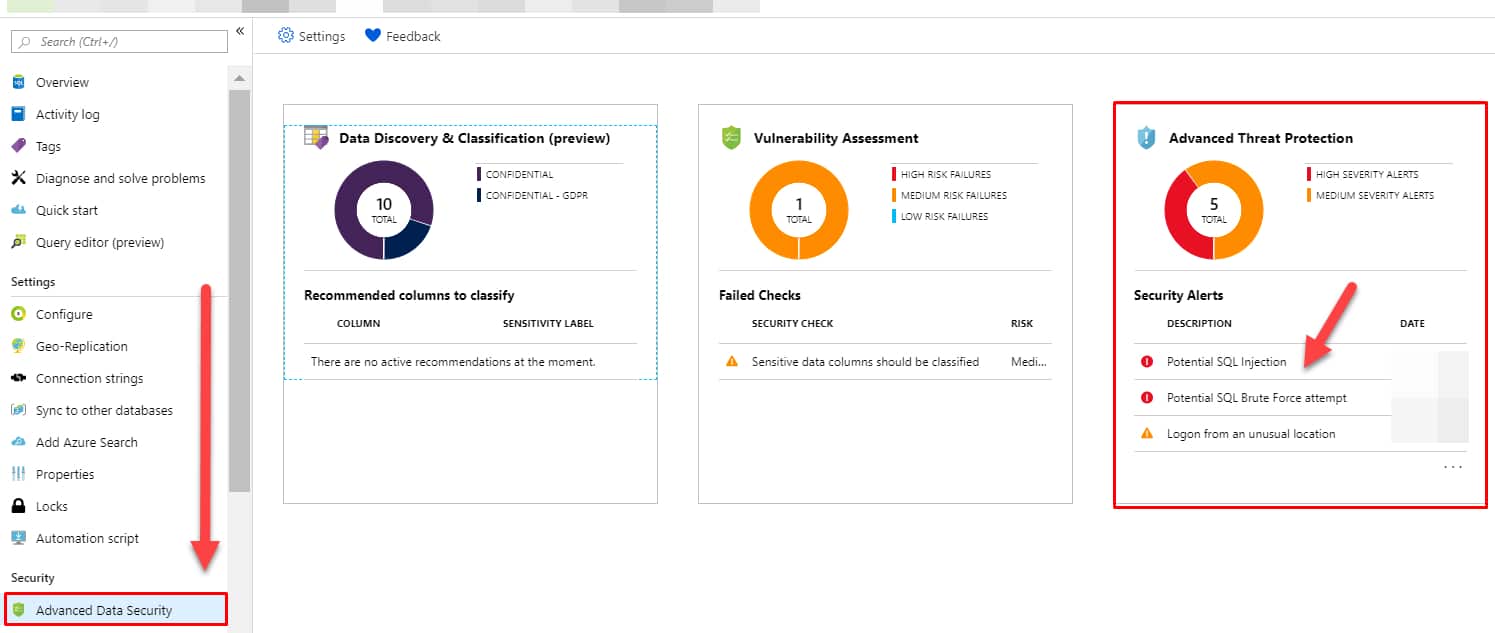
Task: Open the Locks icon under Settings
Action: point(20,505)
